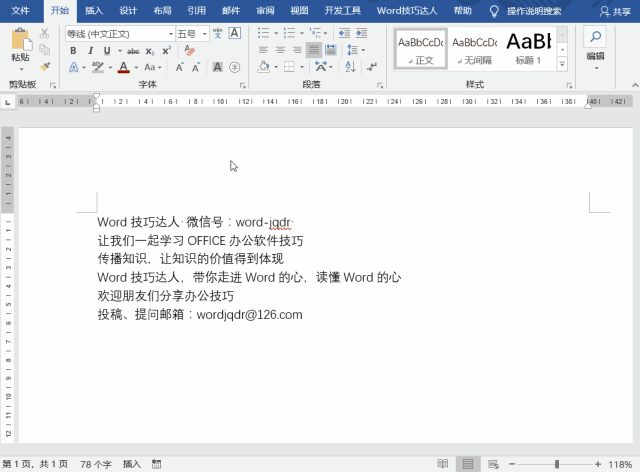Viewport: 640px width, 472px height.
Task: Insert an enclosed character
Action: [x=235, y=67]
